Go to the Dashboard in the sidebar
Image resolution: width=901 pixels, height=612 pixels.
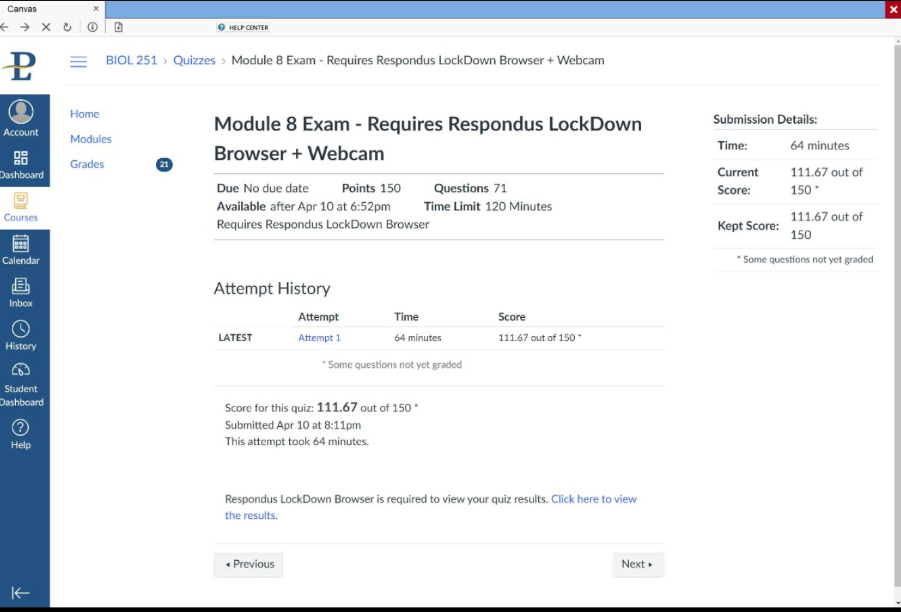coord(21,165)
